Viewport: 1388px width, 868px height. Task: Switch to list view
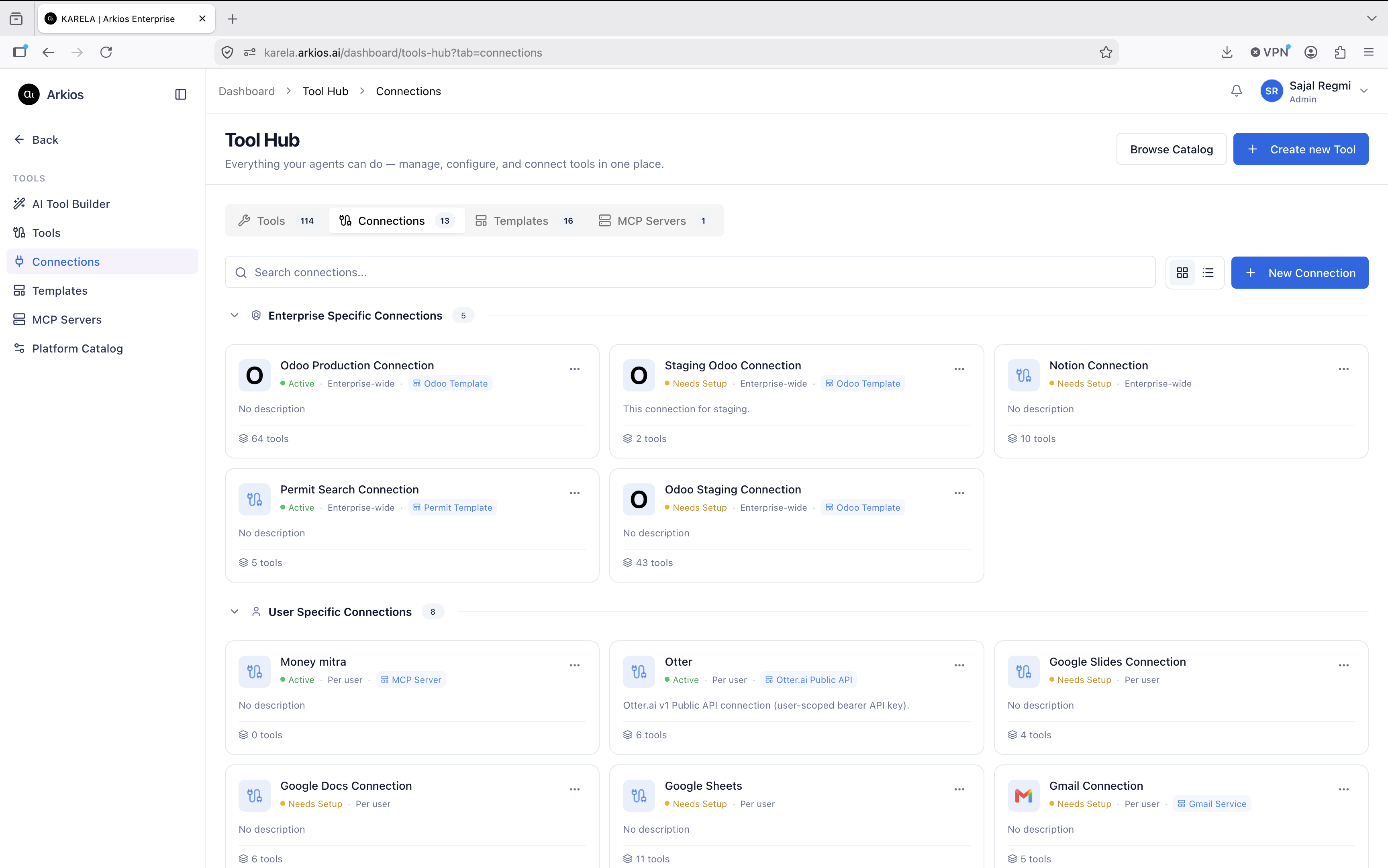(1208, 273)
